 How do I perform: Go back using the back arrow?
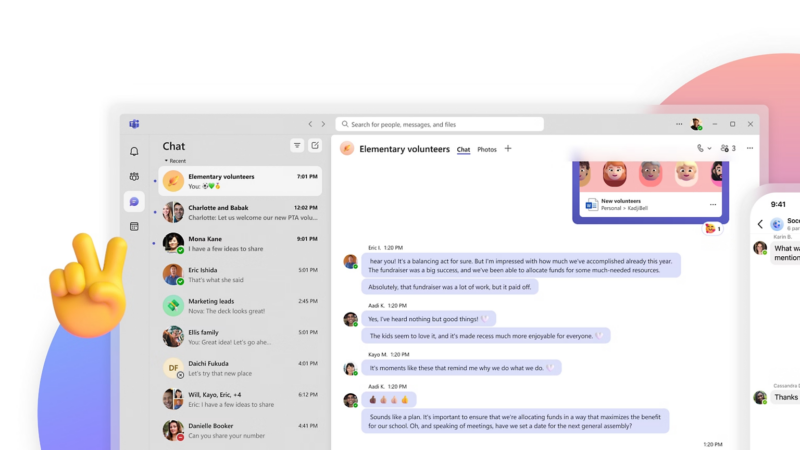coord(310,124)
